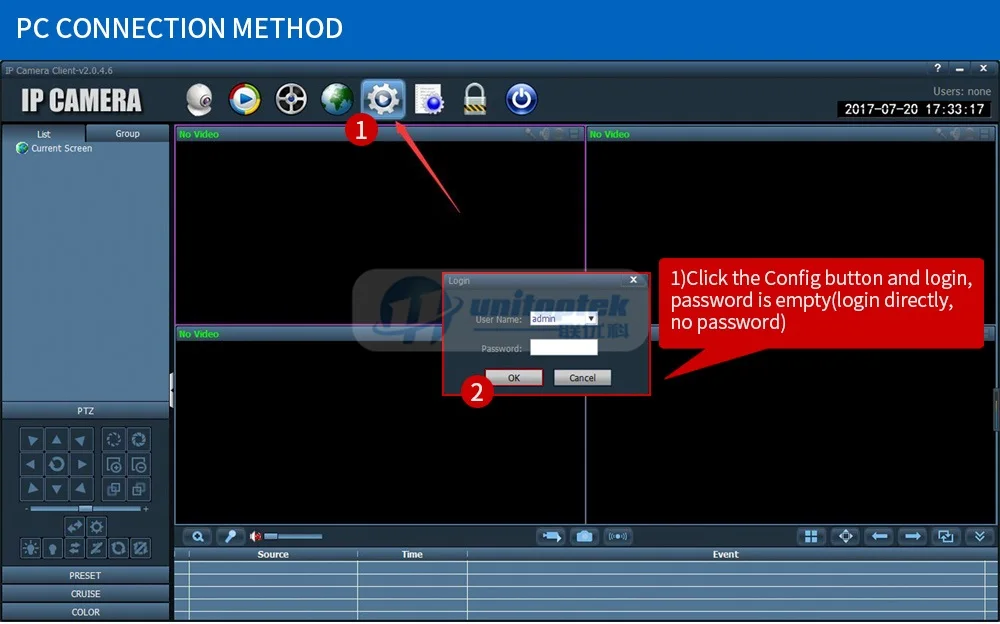1000x624 pixels.
Task: Click the horizontal swap arrows PTZ icon
Action: pos(75,548)
